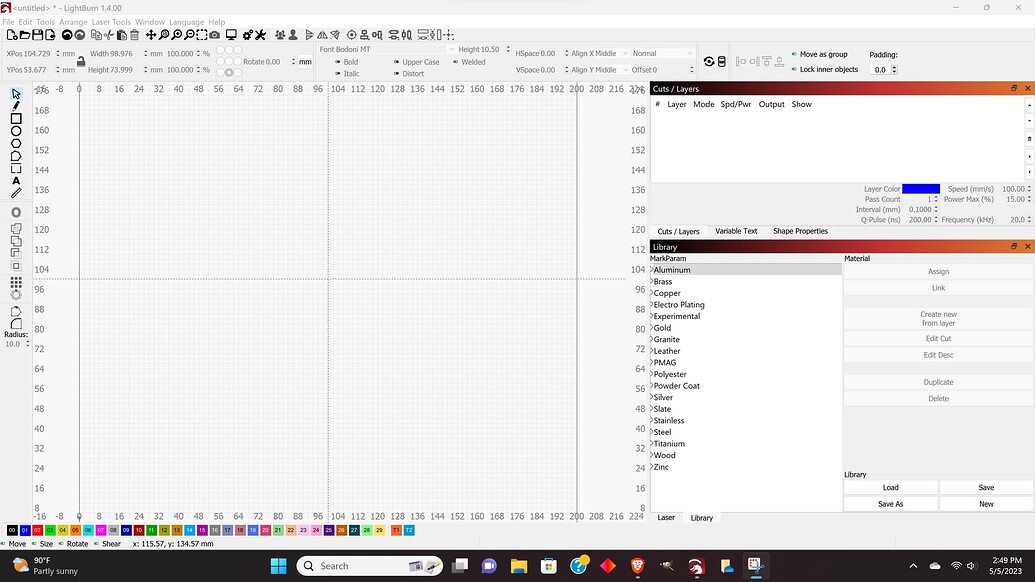This screenshot has width=1035, height=582.
Task: Open the Font Bodoni MT dropdown
Action: (387, 49)
